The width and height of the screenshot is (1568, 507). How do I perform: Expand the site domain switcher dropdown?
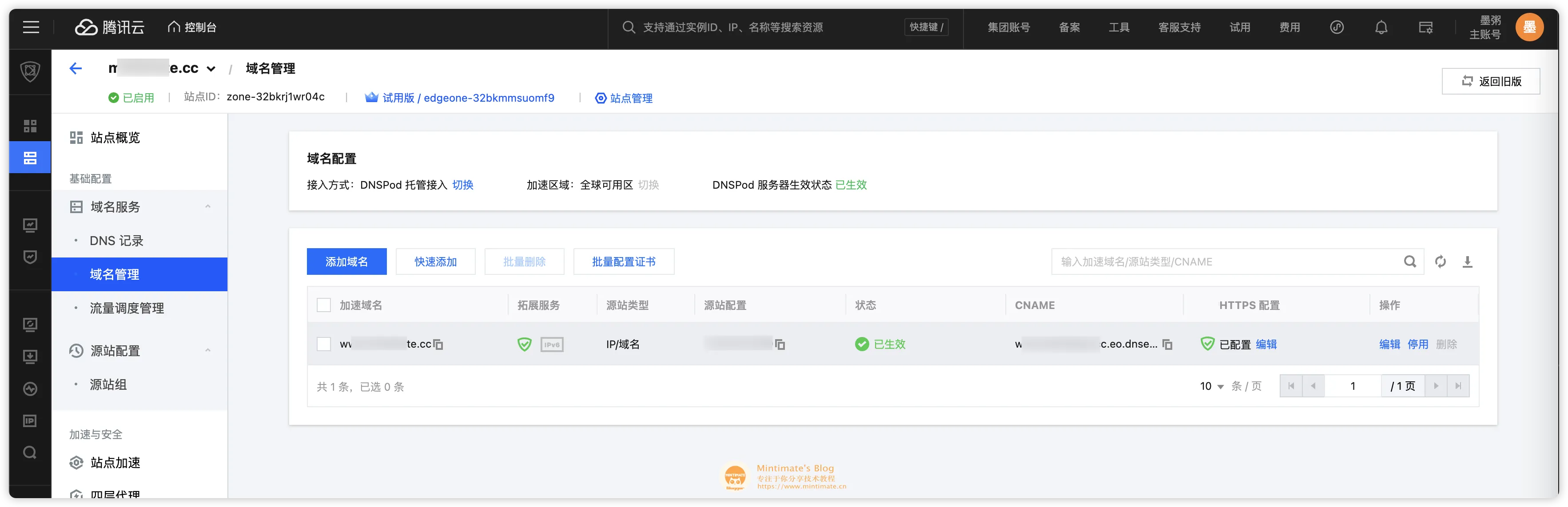(x=211, y=69)
